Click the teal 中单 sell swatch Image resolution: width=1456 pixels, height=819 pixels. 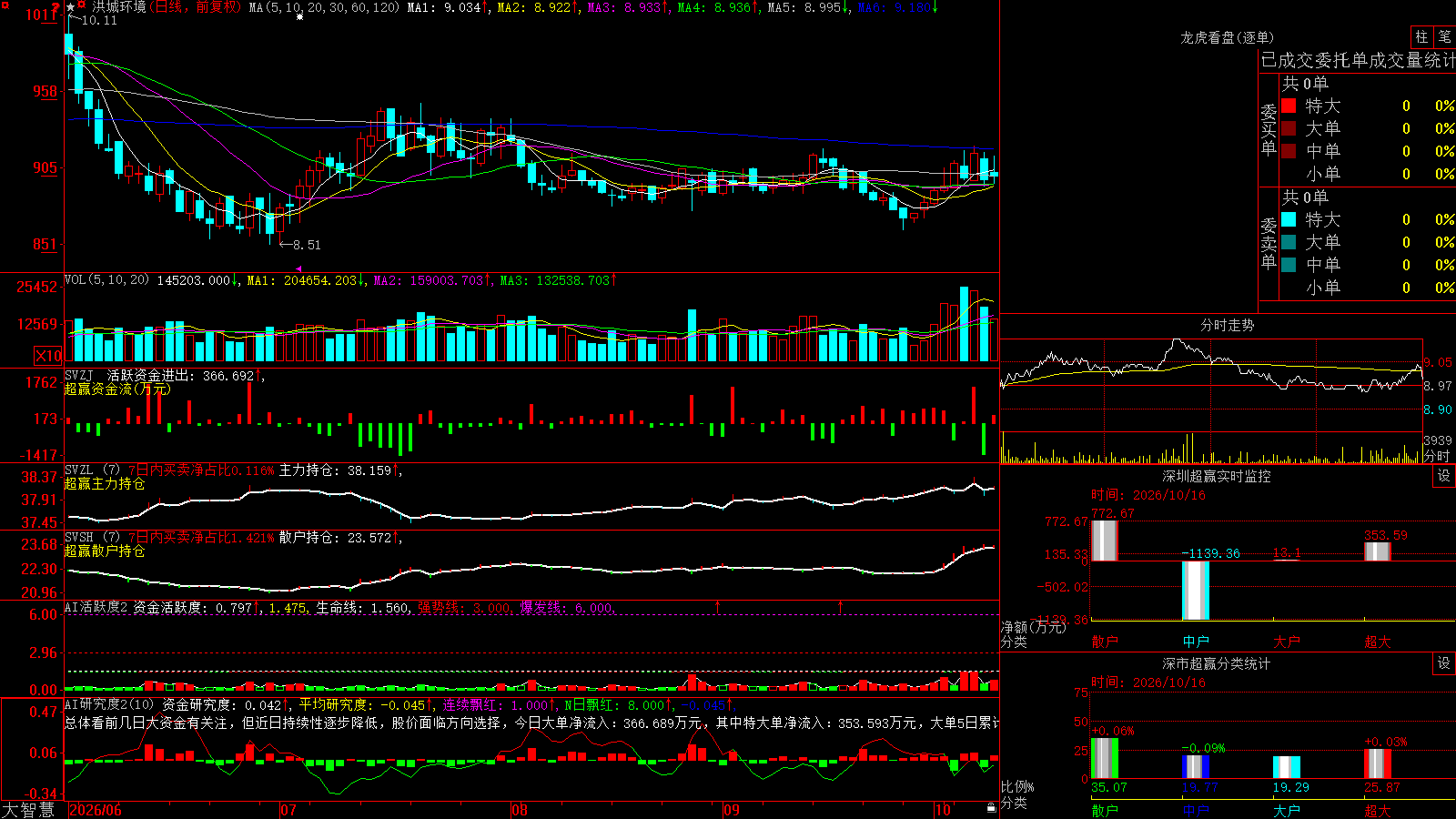coord(1289,265)
